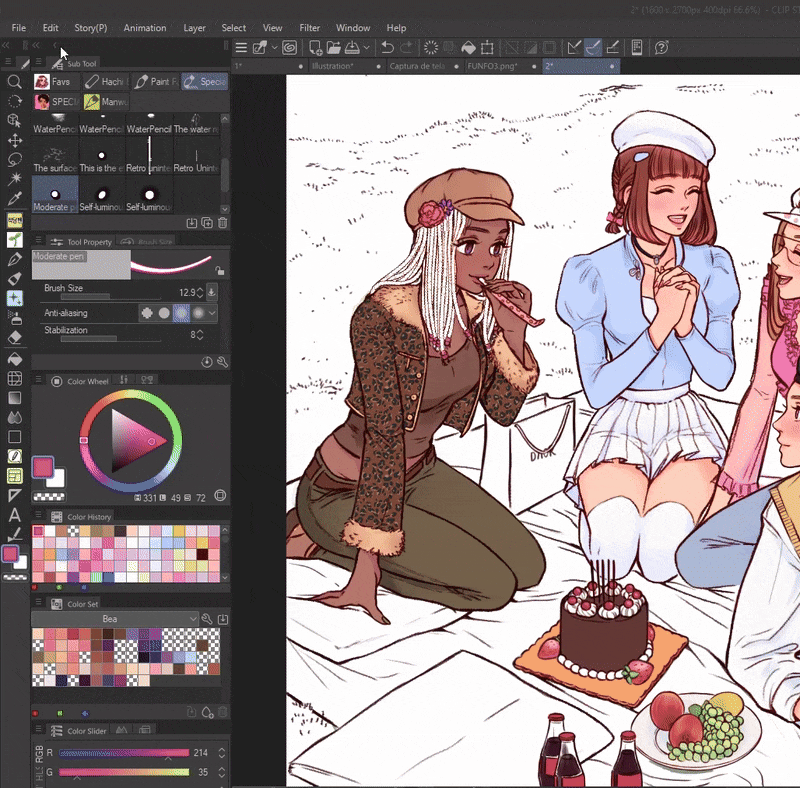Select the Moderate pen sub tool
Screen dimensions: 800x788
pos(55,195)
